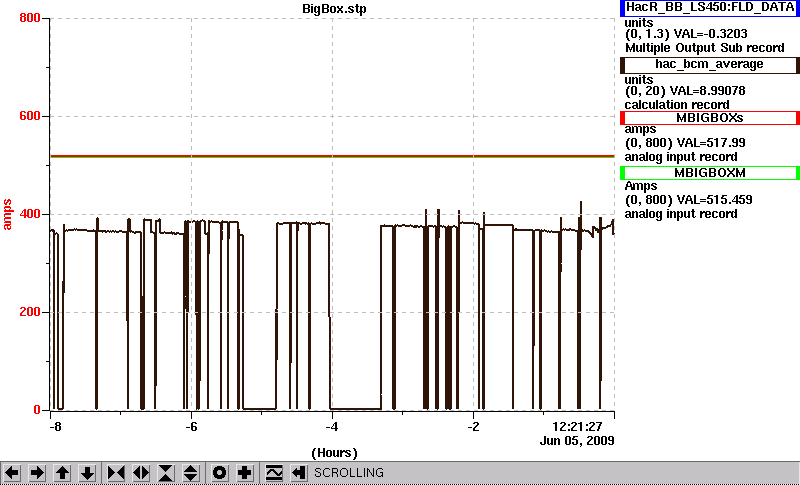Click the y-axis value 400
Image resolution: width=800 pixels, height=485 pixels.
point(30,214)
